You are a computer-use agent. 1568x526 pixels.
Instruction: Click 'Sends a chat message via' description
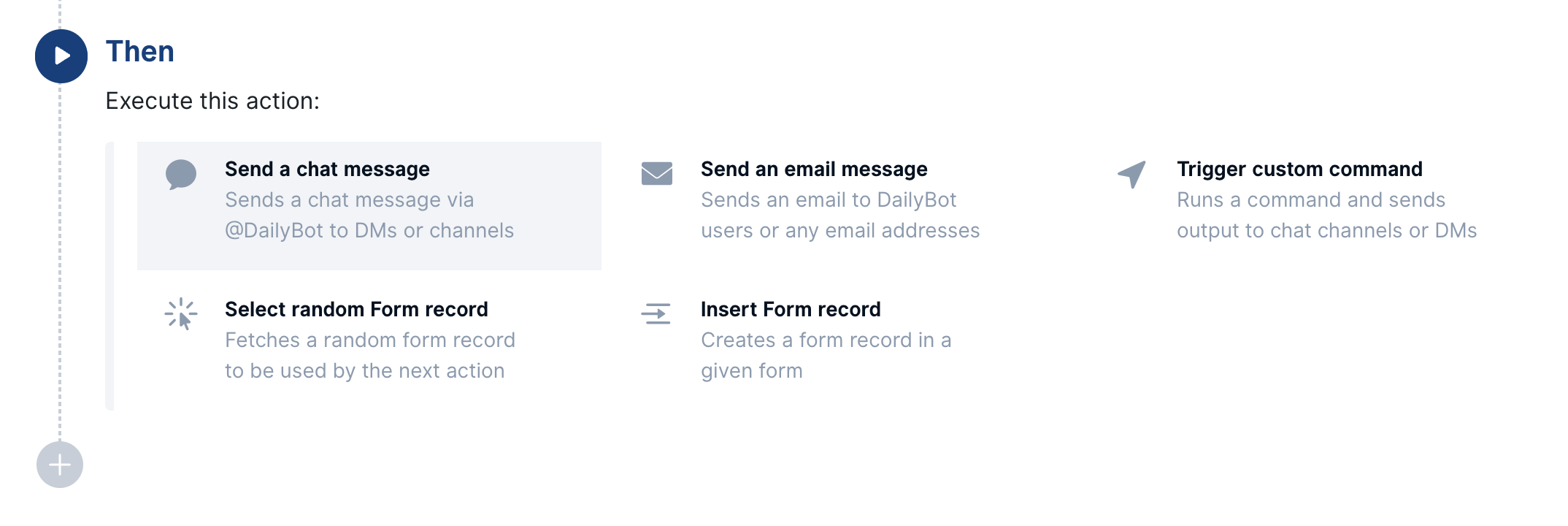click(350, 200)
